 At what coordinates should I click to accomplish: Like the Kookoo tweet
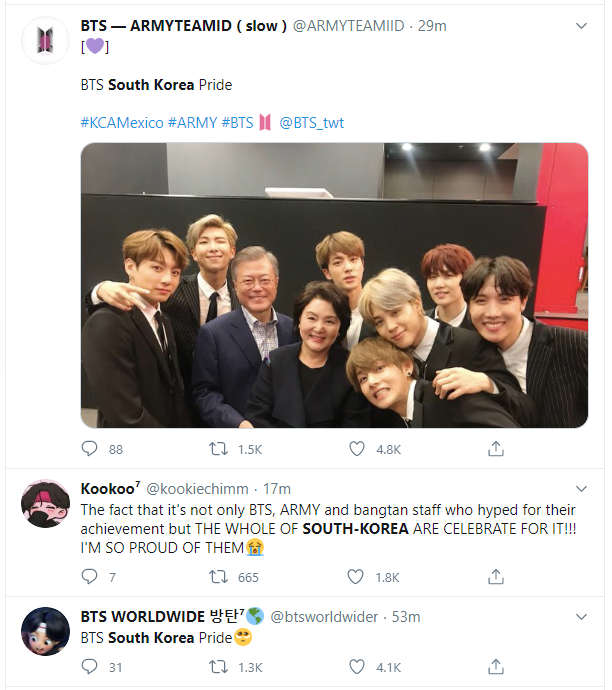357,577
